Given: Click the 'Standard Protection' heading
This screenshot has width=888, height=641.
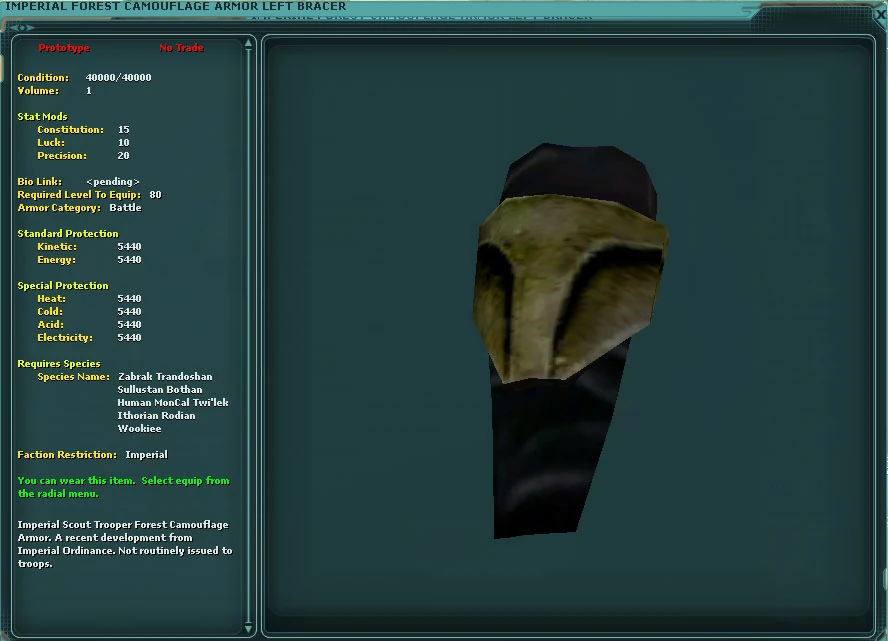Looking at the screenshot, I should (x=68, y=234).
